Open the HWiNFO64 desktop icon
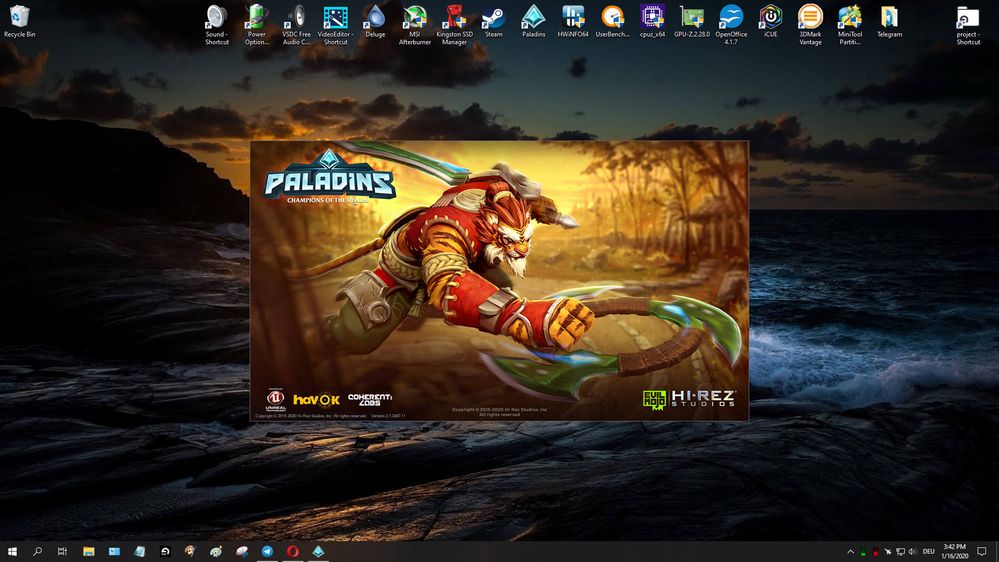999x562 pixels. pos(573,20)
